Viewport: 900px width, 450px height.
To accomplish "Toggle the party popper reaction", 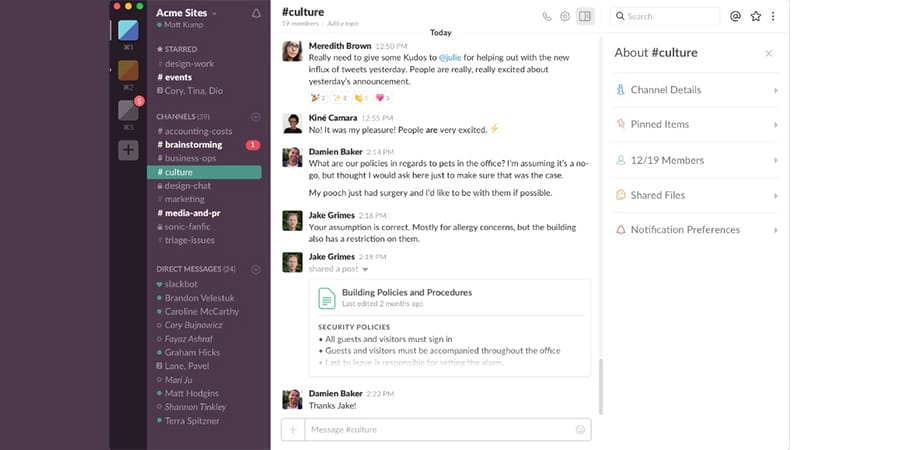I will click(318, 98).
